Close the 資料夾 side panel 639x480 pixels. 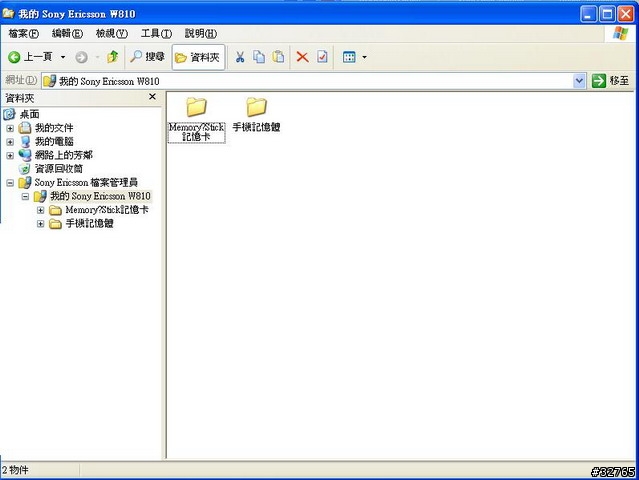(x=152, y=97)
